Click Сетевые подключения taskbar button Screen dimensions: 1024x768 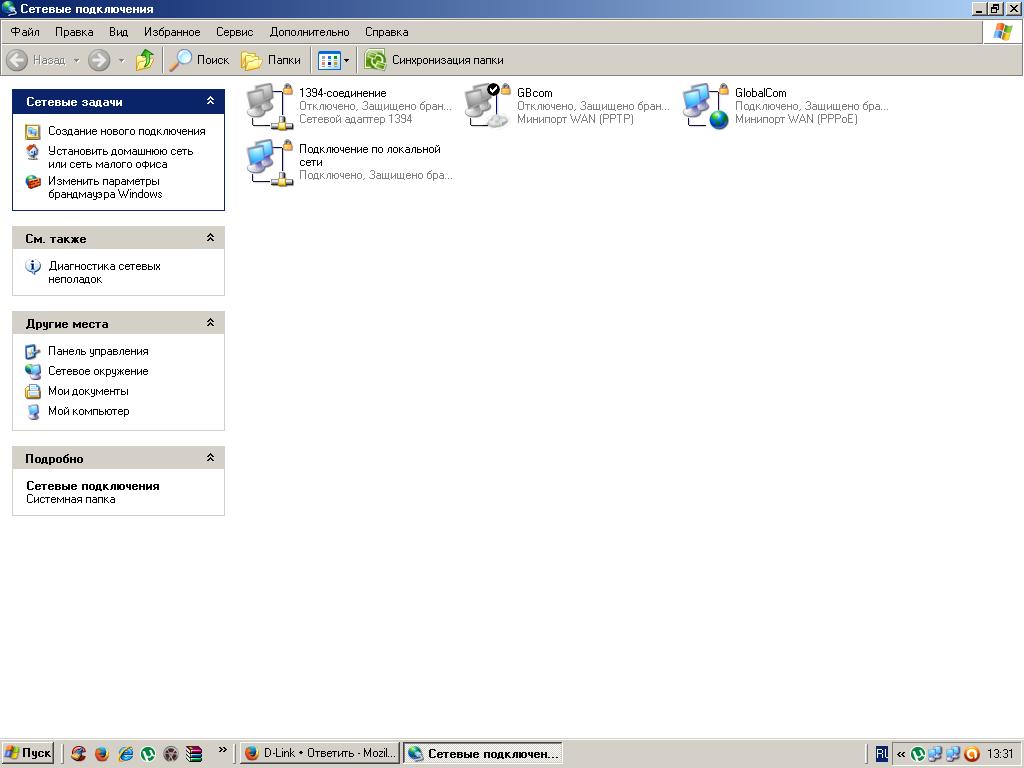[483, 753]
